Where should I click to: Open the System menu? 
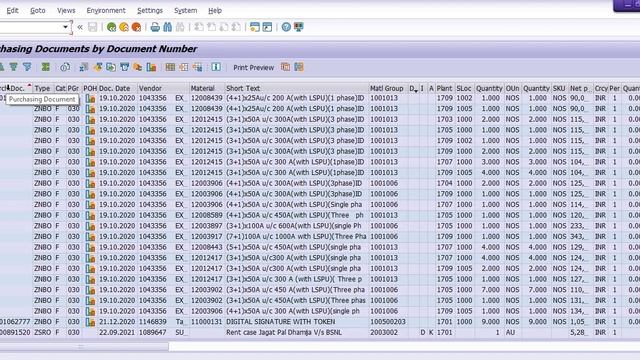click(185, 11)
